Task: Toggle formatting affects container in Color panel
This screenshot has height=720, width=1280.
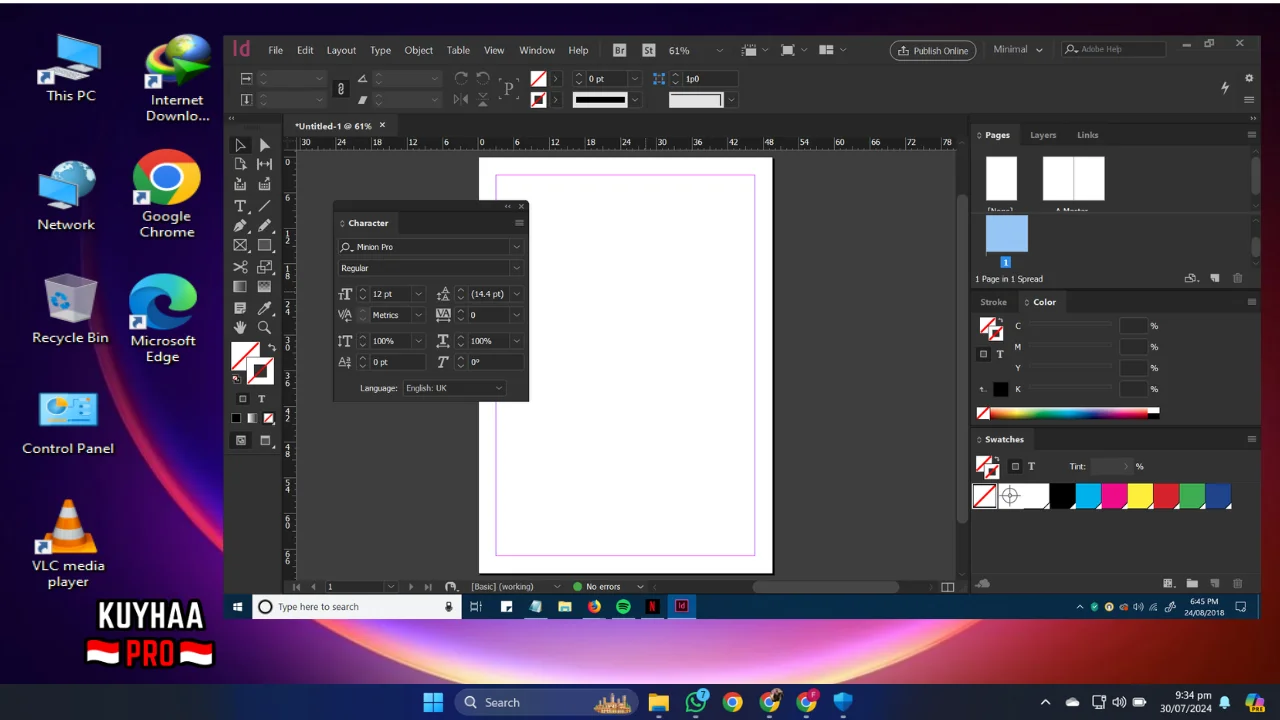Action: (x=983, y=354)
